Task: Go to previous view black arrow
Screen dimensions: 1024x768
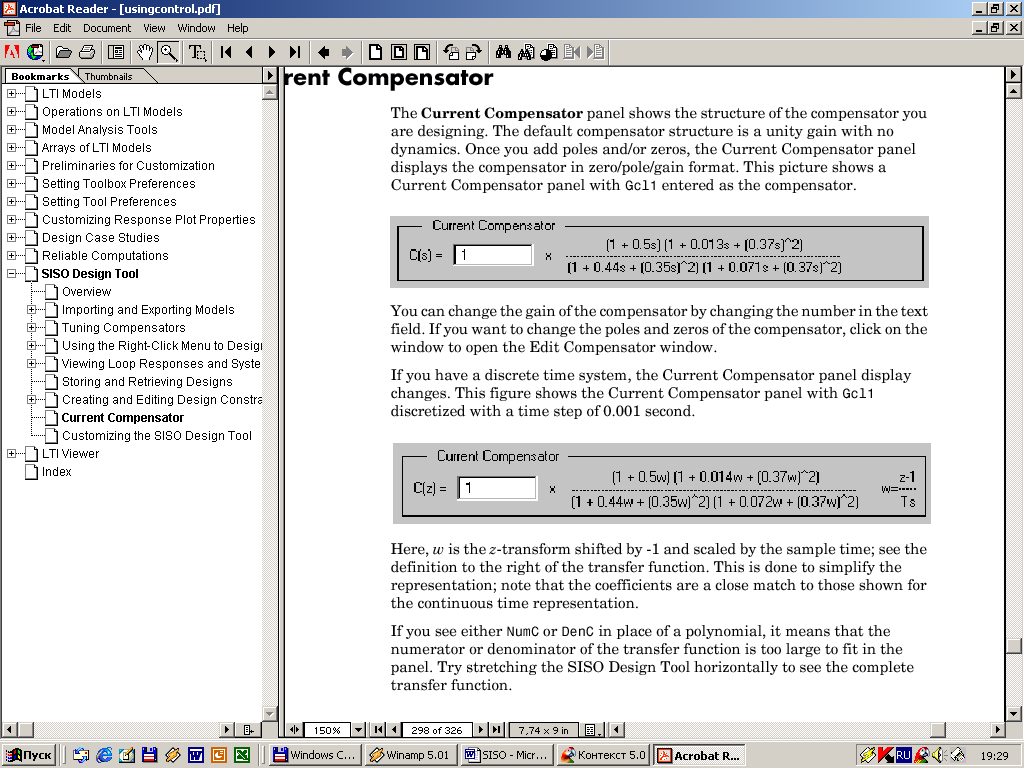Action: [x=323, y=52]
